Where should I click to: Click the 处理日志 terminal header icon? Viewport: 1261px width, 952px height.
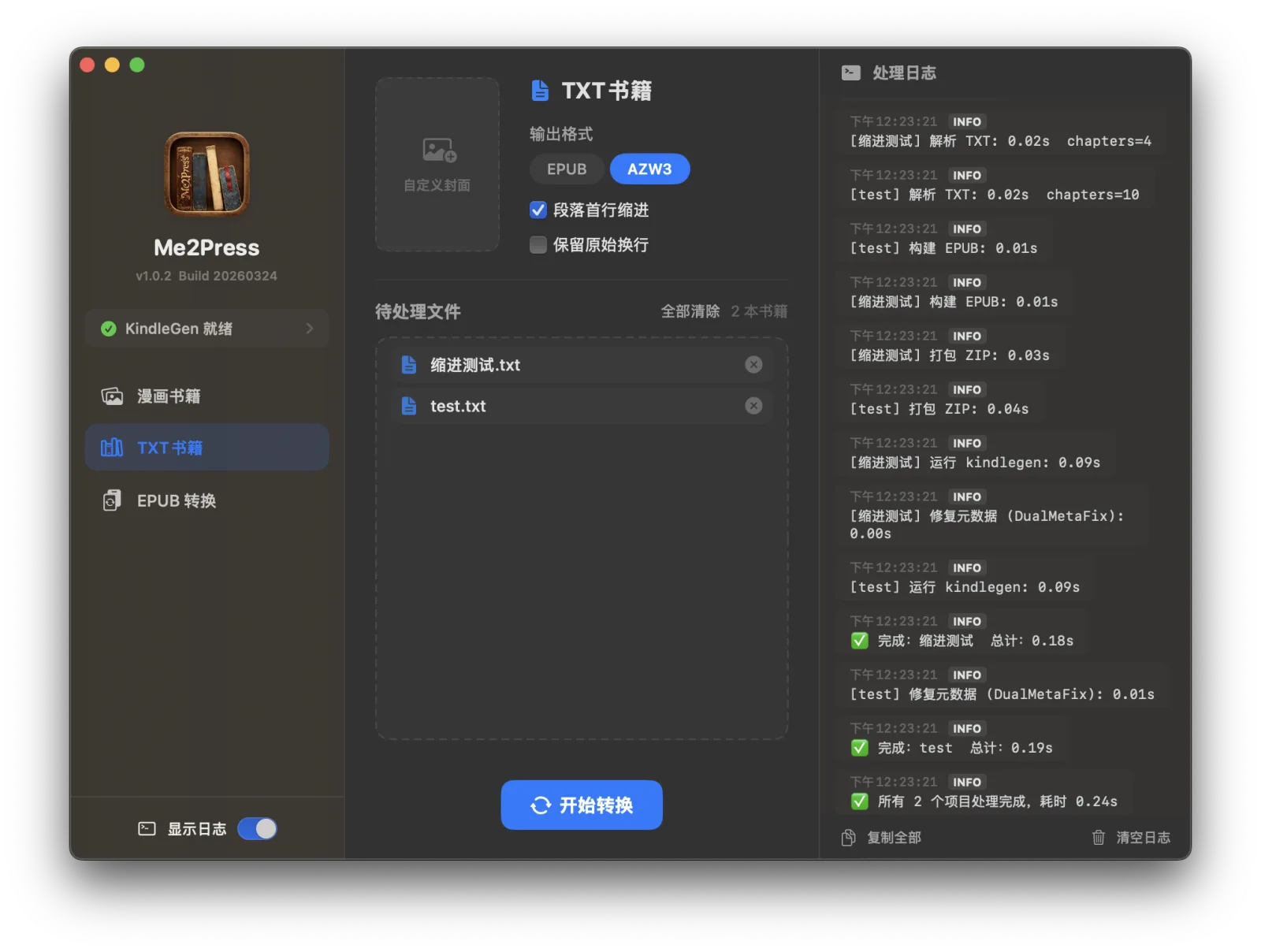click(x=851, y=73)
